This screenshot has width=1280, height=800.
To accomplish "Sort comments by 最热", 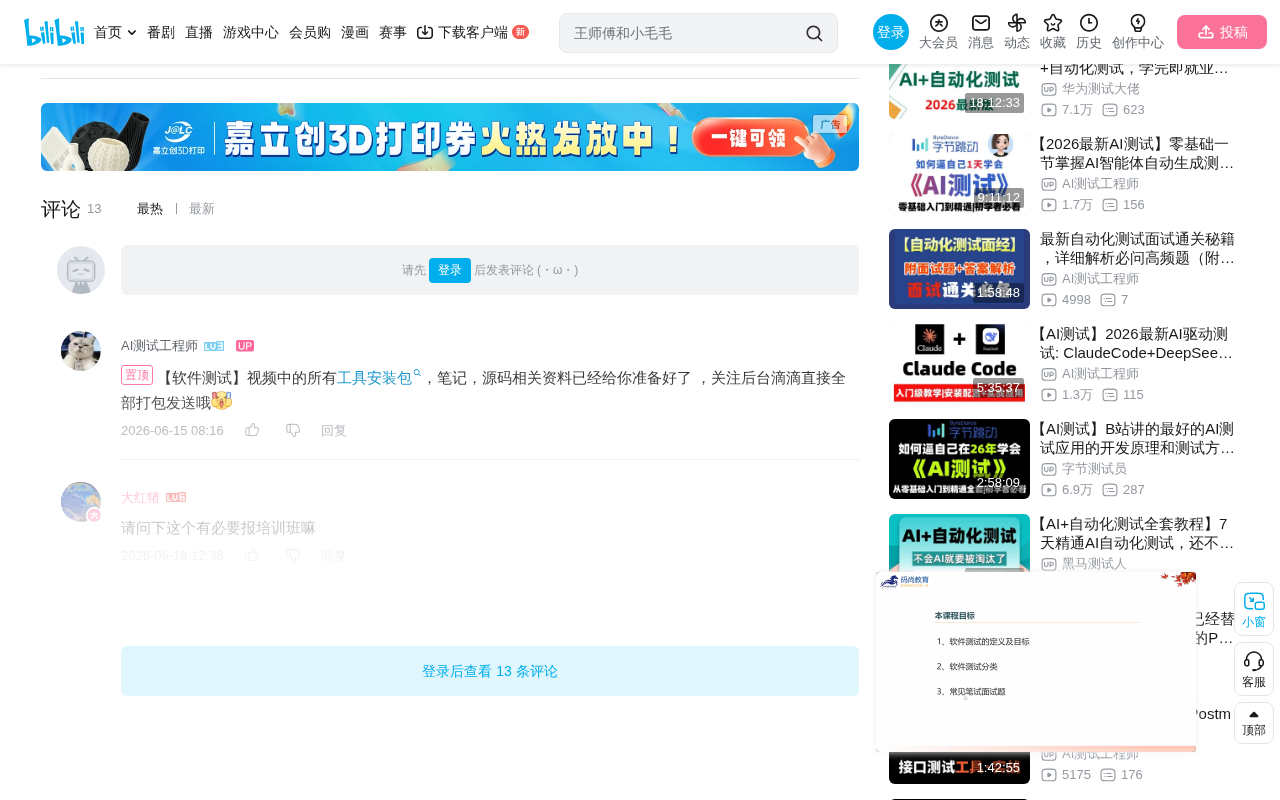I will point(150,209).
